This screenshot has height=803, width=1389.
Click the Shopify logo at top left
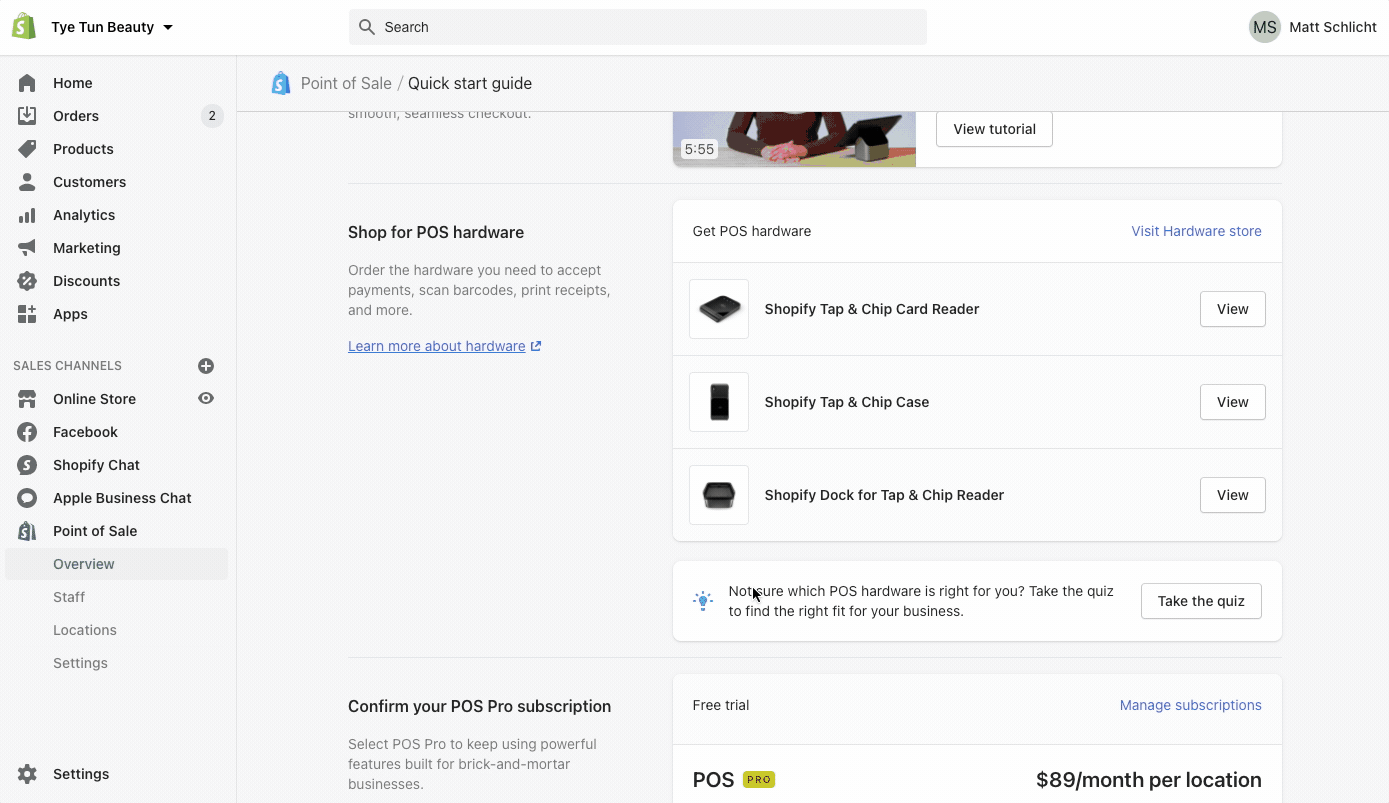[22, 26]
